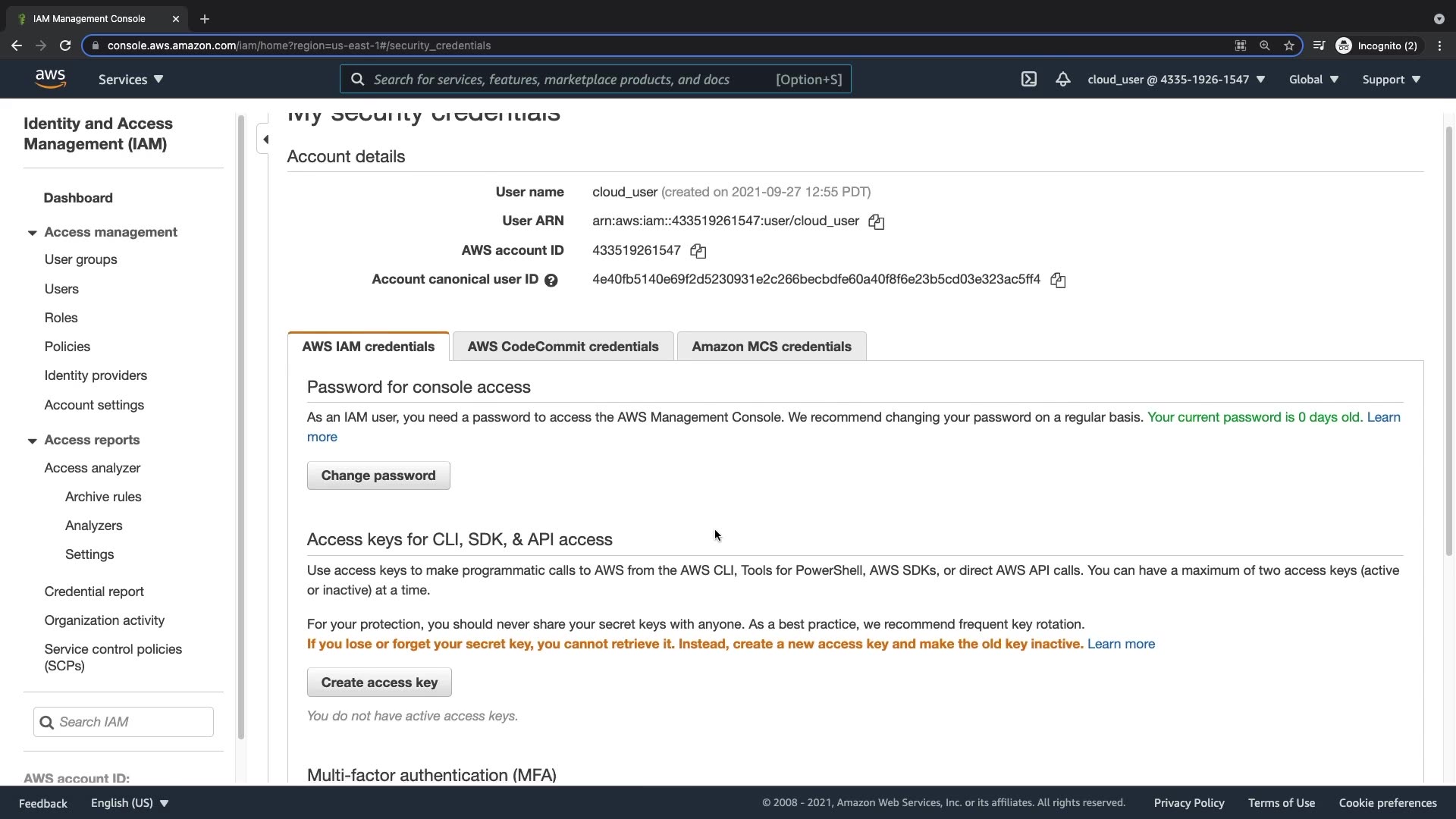Viewport: 1456px width, 819px height.
Task: Collapse the Access management section
Action: click(32, 233)
